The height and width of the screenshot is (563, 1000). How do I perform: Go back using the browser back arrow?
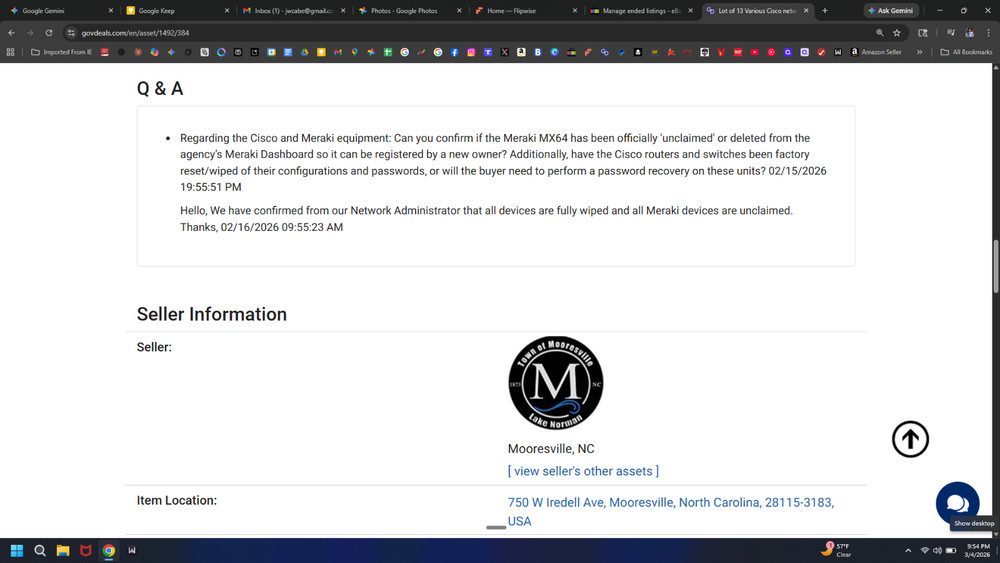[x=11, y=33]
